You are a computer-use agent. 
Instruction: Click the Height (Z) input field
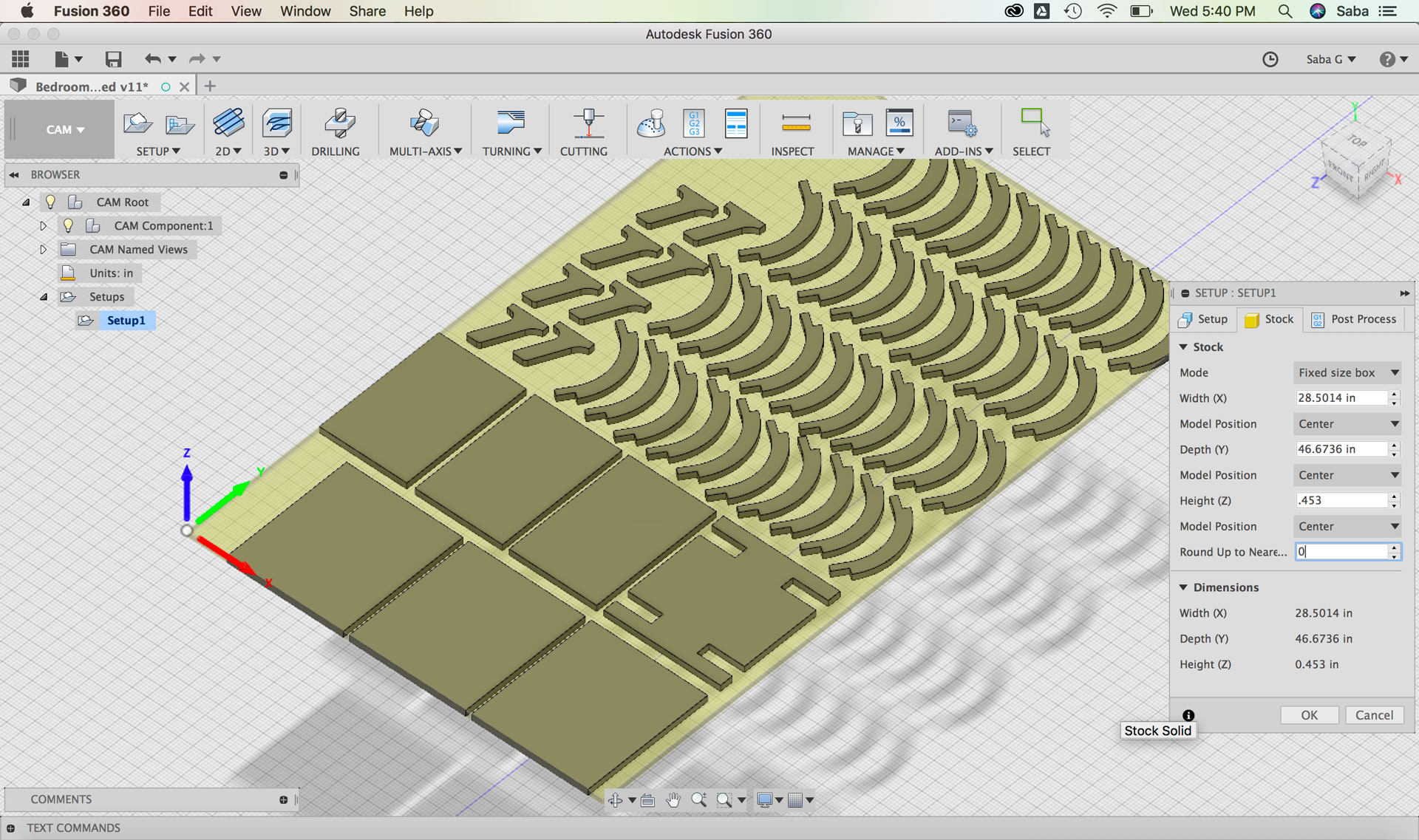(x=1341, y=500)
